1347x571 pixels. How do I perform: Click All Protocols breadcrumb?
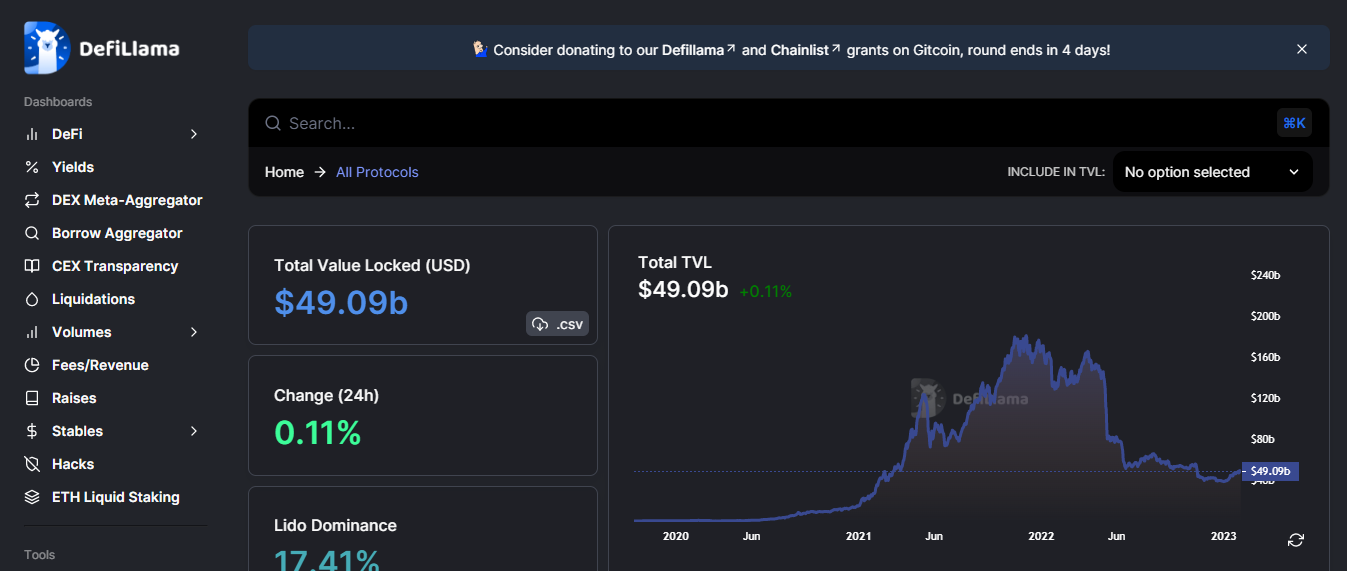point(377,172)
